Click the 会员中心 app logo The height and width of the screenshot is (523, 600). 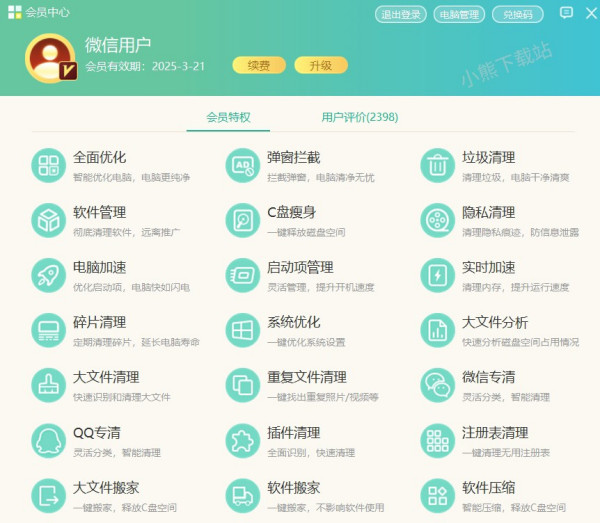coord(15,12)
